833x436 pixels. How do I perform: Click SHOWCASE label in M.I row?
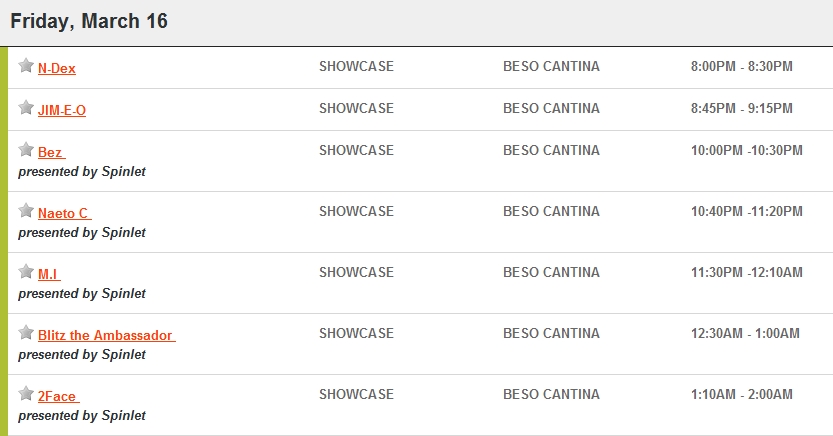click(356, 272)
